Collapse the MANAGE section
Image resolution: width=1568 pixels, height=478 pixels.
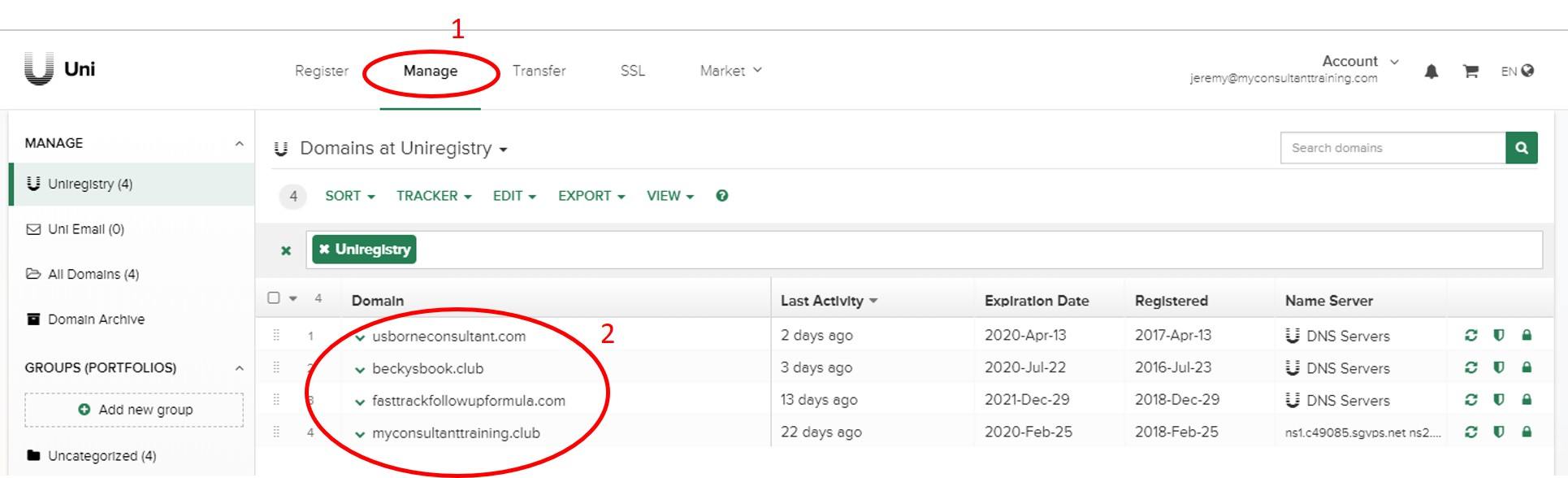pos(239,143)
